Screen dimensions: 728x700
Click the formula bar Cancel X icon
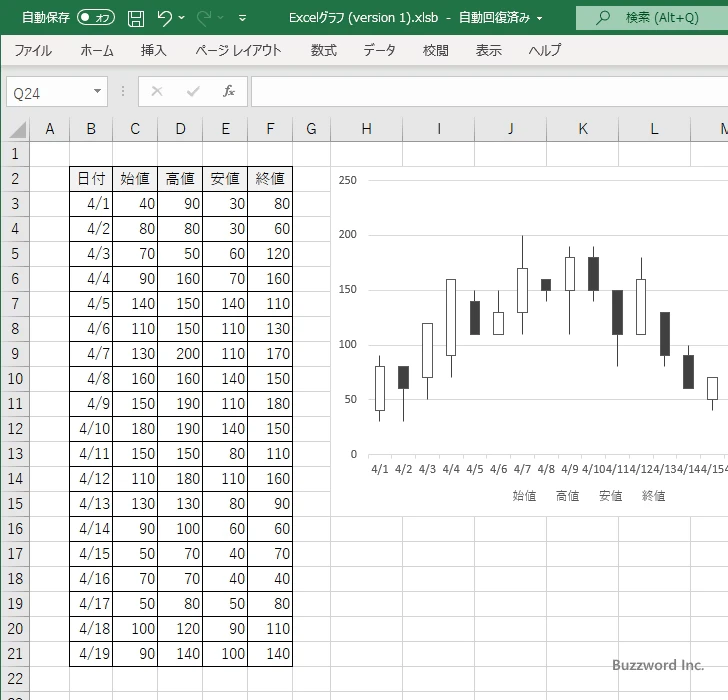coord(157,91)
